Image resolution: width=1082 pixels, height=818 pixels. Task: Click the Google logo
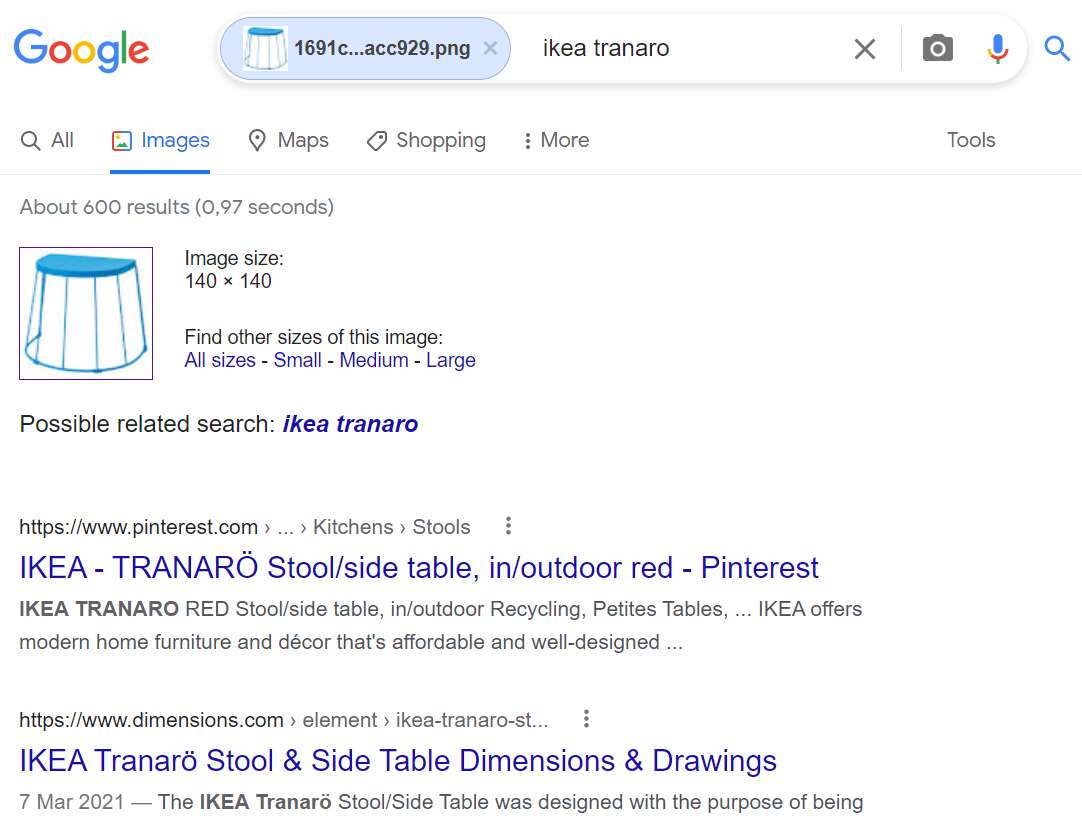(x=81, y=50)
